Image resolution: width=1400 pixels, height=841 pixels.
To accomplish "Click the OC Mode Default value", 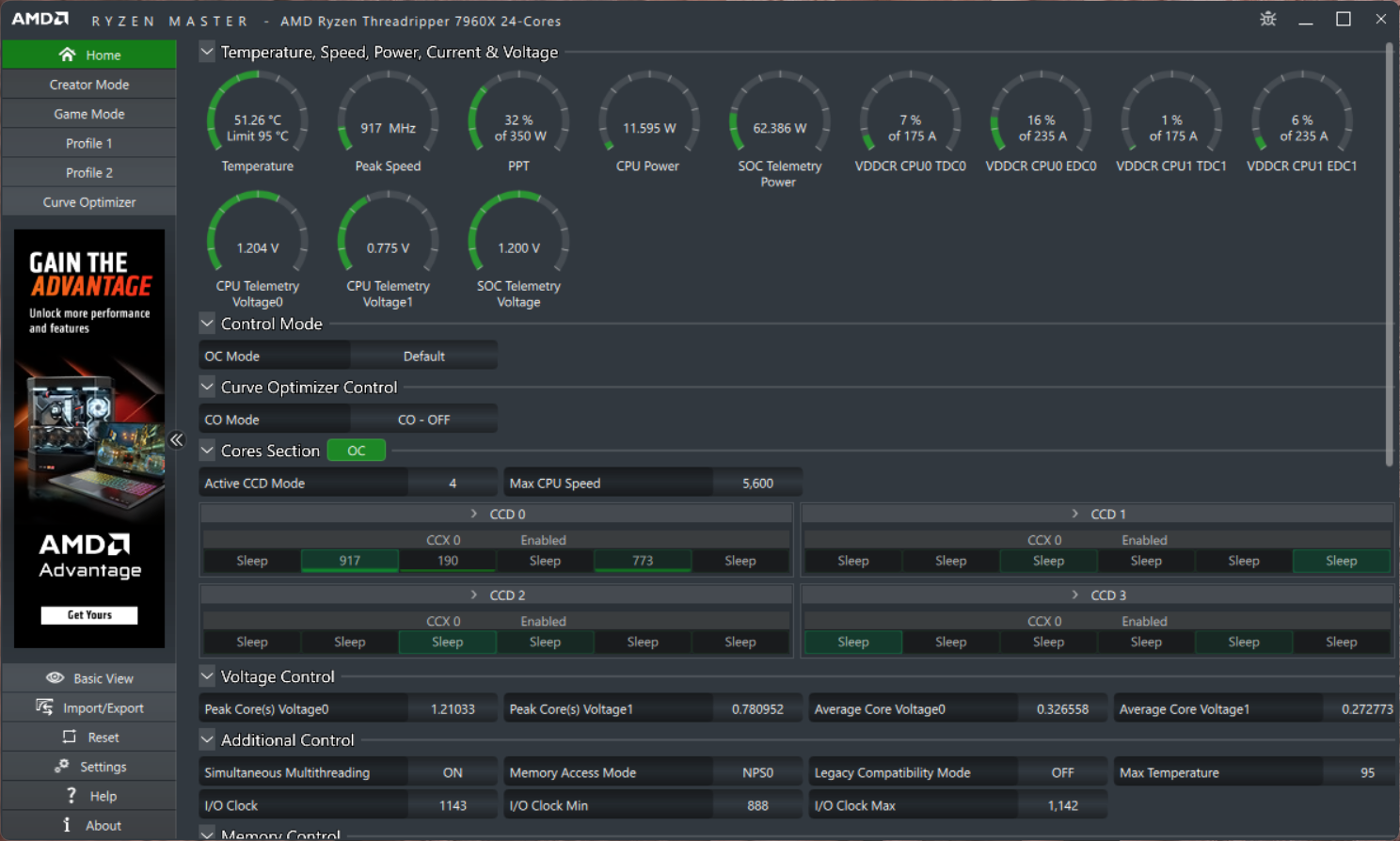I will [423, 356].
